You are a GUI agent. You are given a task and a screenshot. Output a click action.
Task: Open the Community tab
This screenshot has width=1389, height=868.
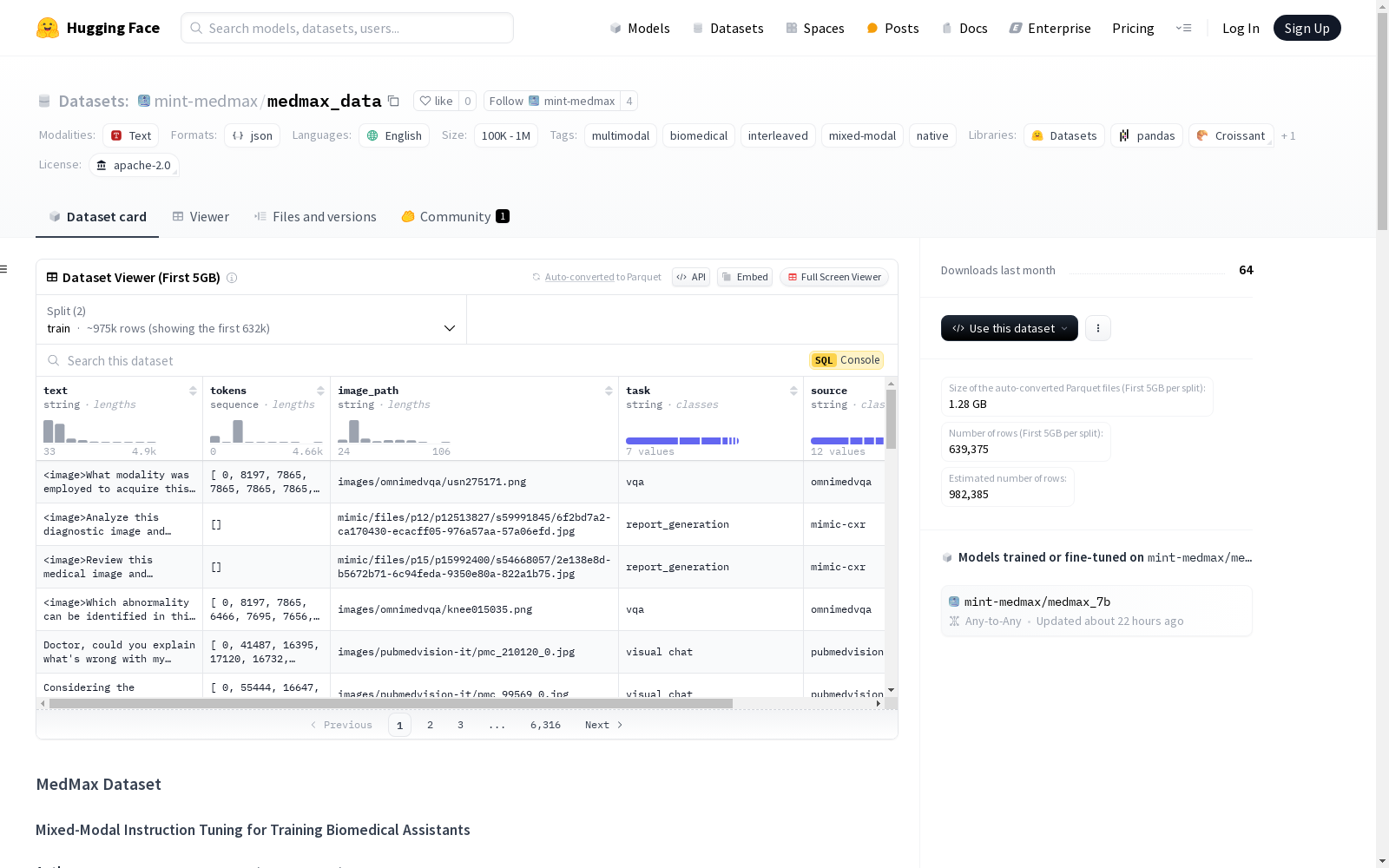tap(455, 216)
